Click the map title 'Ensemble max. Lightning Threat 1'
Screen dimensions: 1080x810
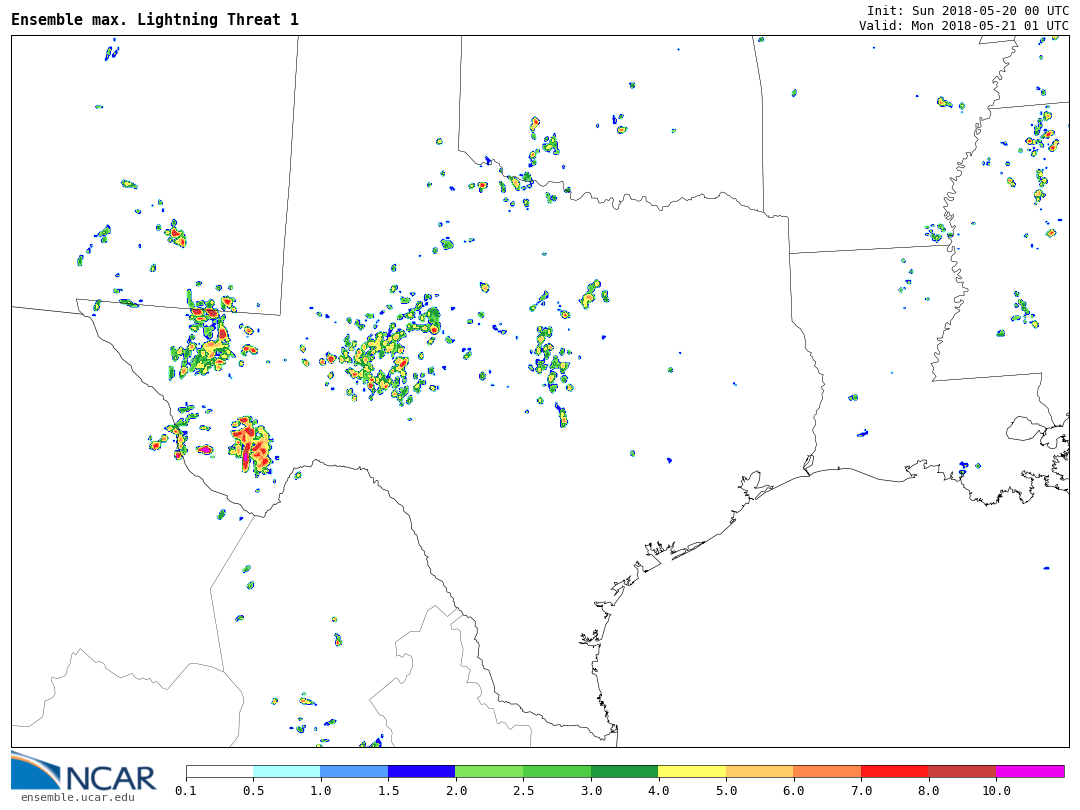155,20
